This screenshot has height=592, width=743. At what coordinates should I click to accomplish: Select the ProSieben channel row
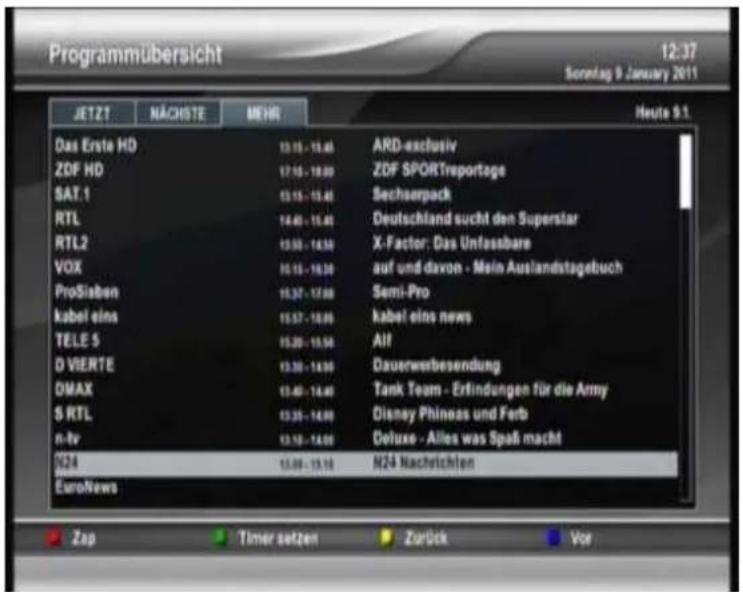pos(365,292)
